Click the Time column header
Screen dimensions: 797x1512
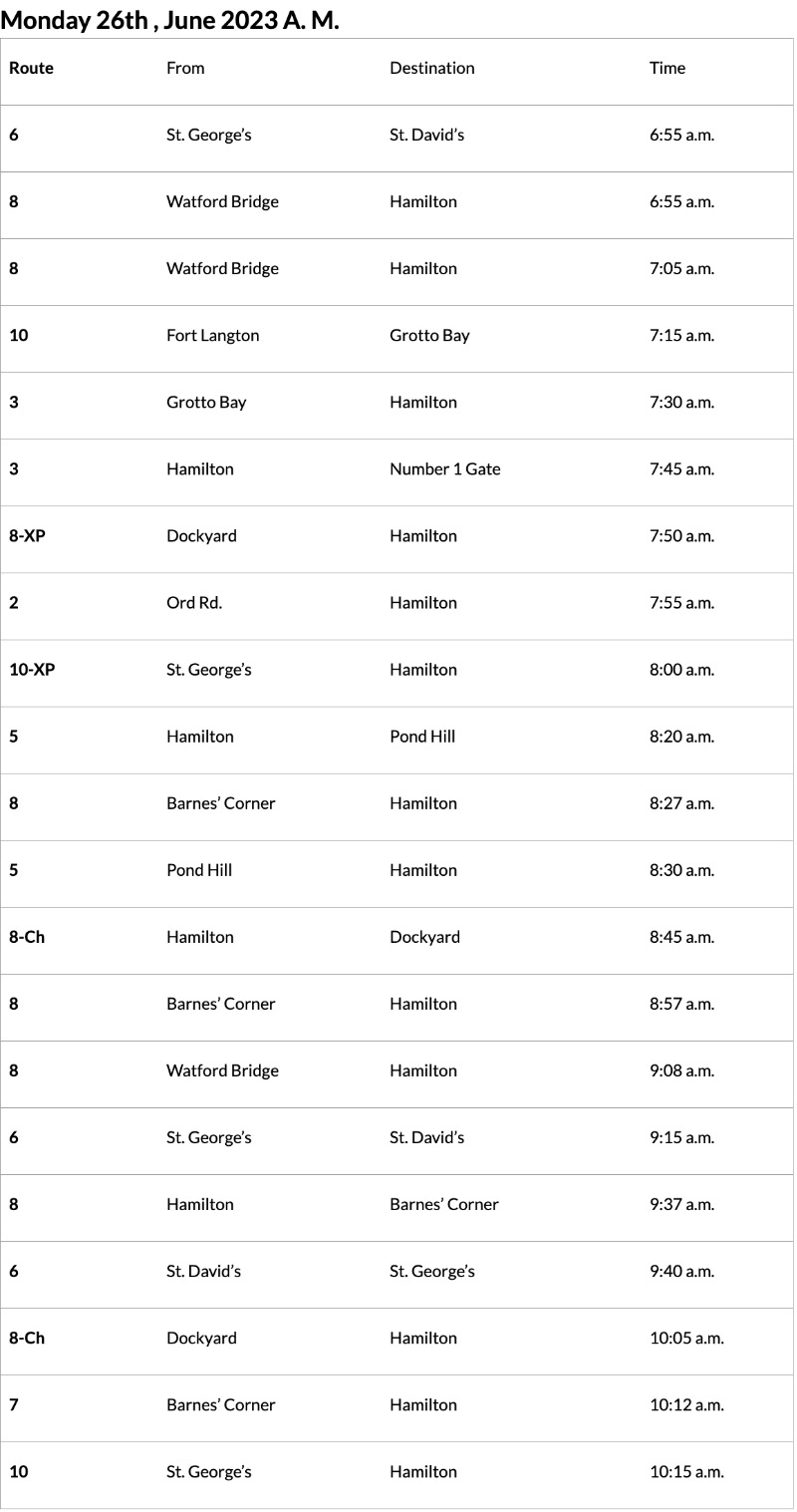(667, 68)
